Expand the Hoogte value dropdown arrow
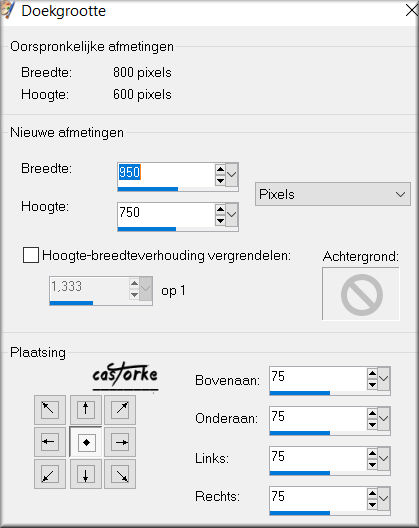Image resolution: width=419 pixels, height=528 pixels. pos(232,214)
